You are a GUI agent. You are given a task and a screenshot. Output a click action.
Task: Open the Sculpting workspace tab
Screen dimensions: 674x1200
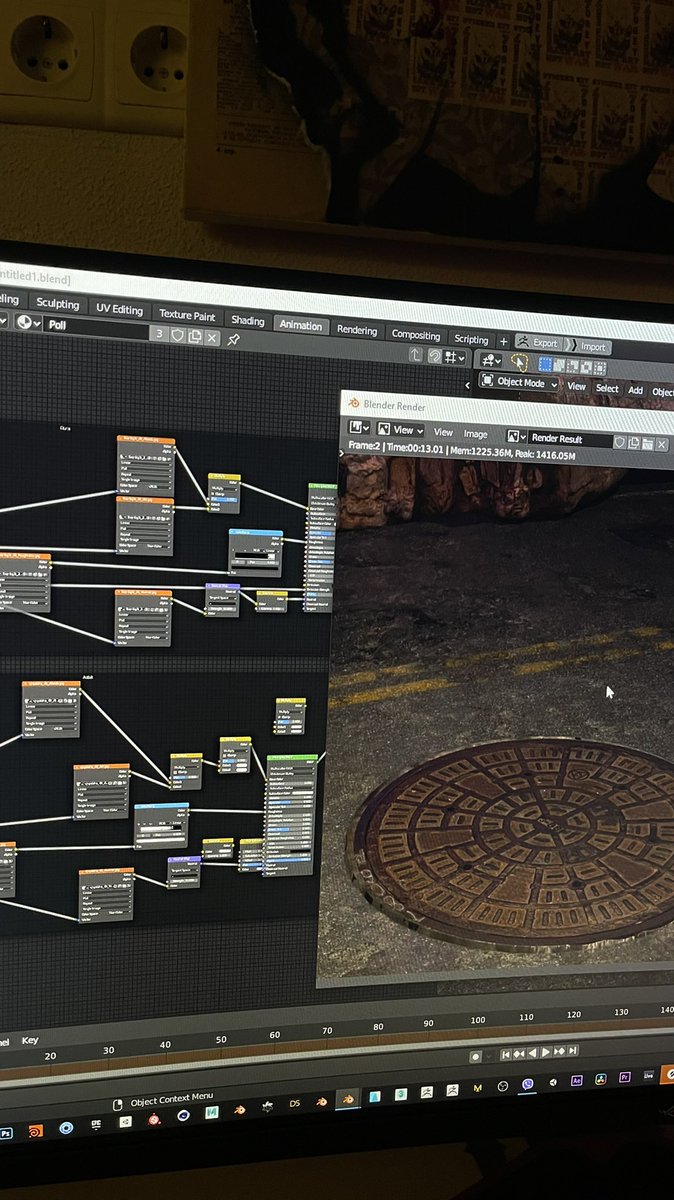point(58,304)
